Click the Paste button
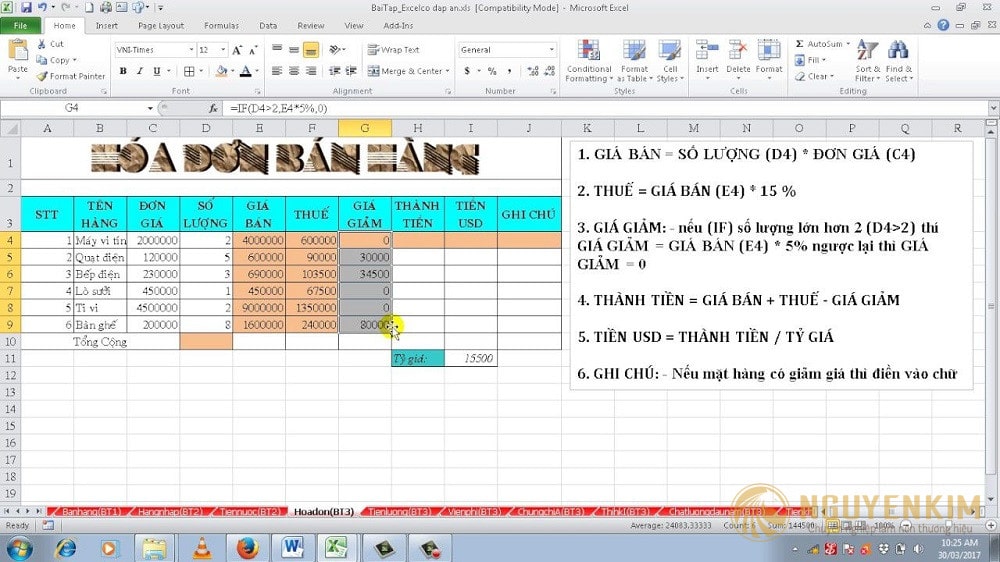 [x=17, y=58]
